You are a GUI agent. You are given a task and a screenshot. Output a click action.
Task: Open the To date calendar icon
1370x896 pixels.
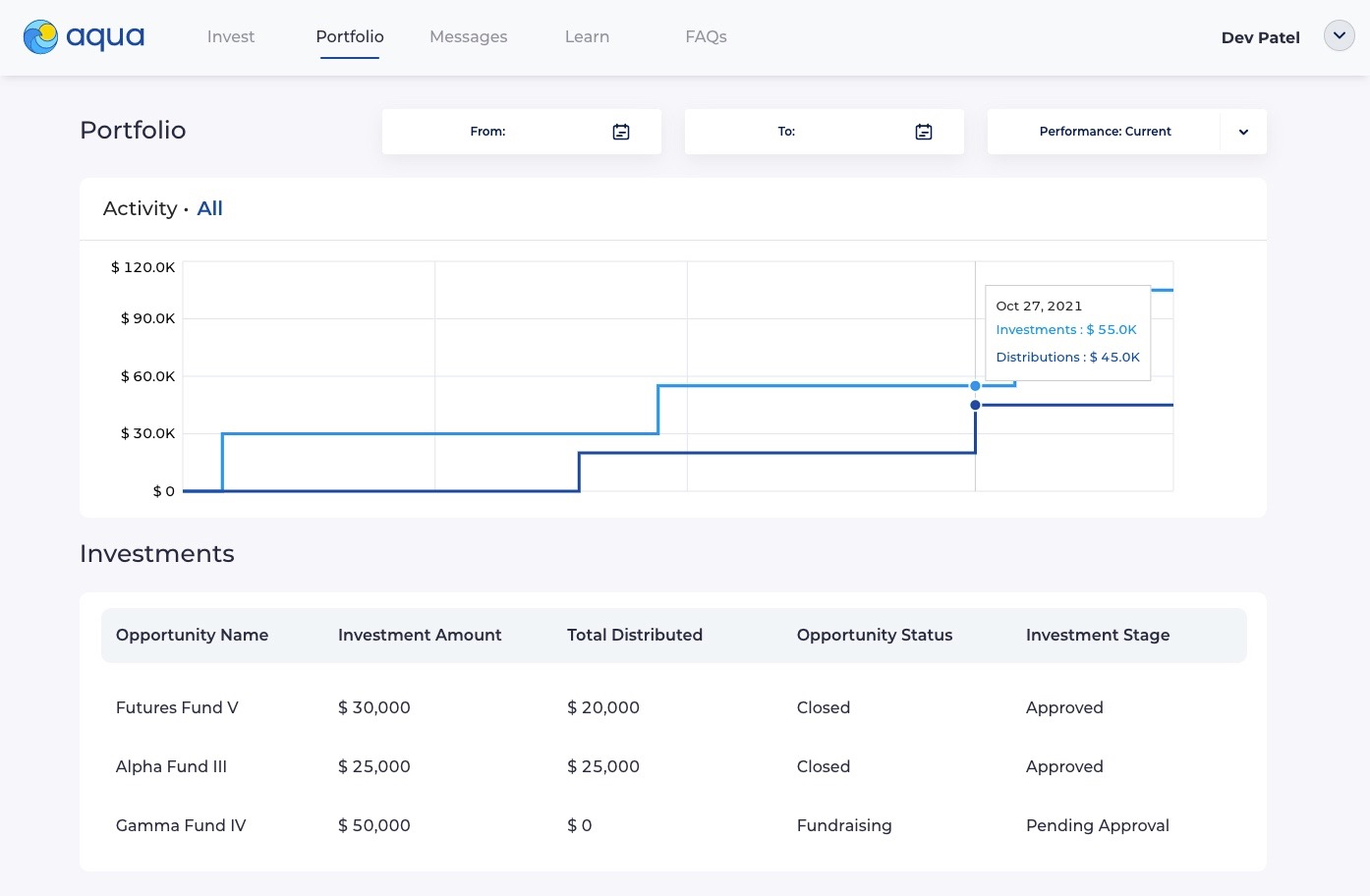(x=924, y=132)
